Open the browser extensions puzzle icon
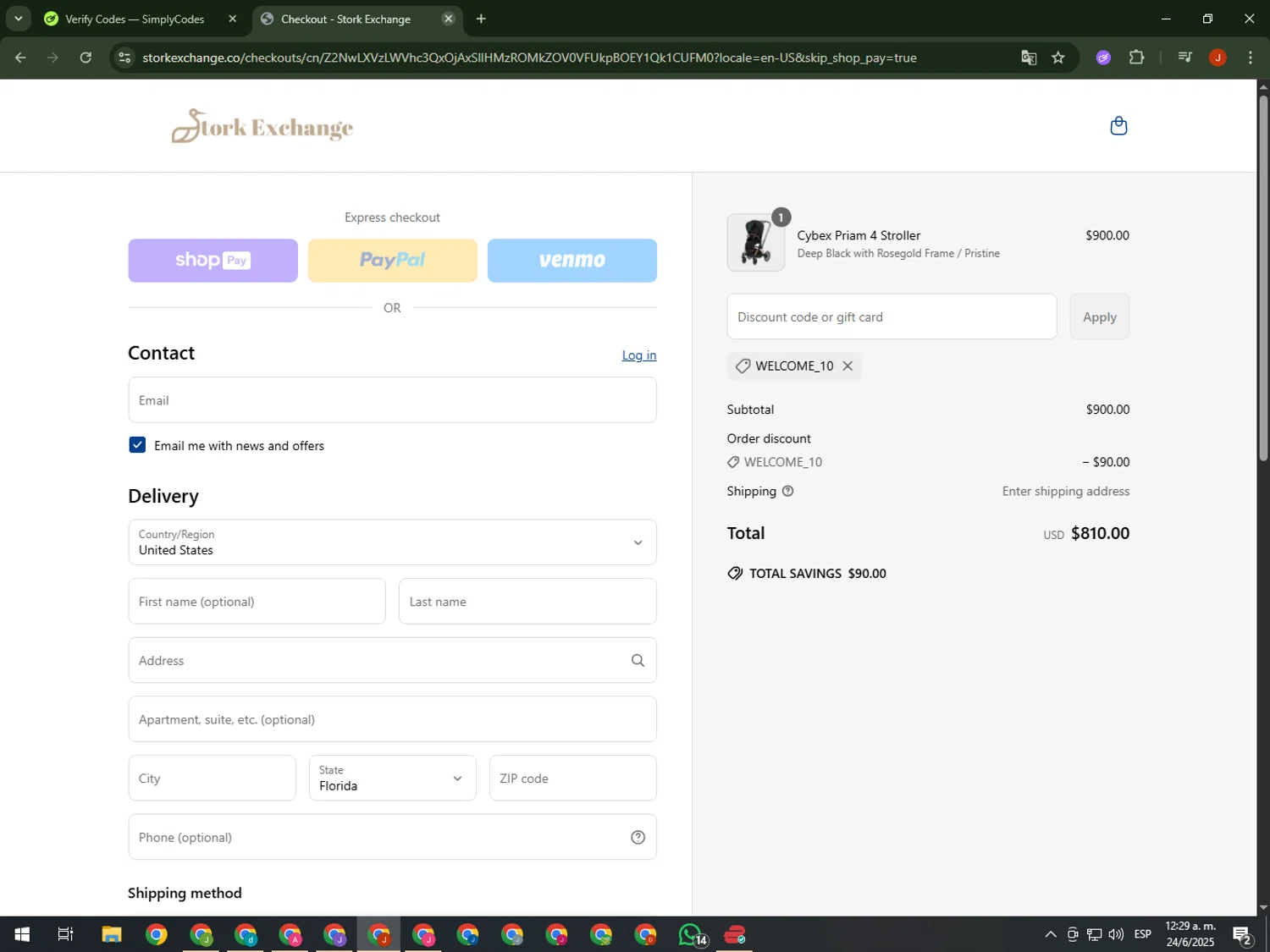Image resolution: width=1270 pixels, height=952 pixels. pyautogui.click(x=1136, y=58)
